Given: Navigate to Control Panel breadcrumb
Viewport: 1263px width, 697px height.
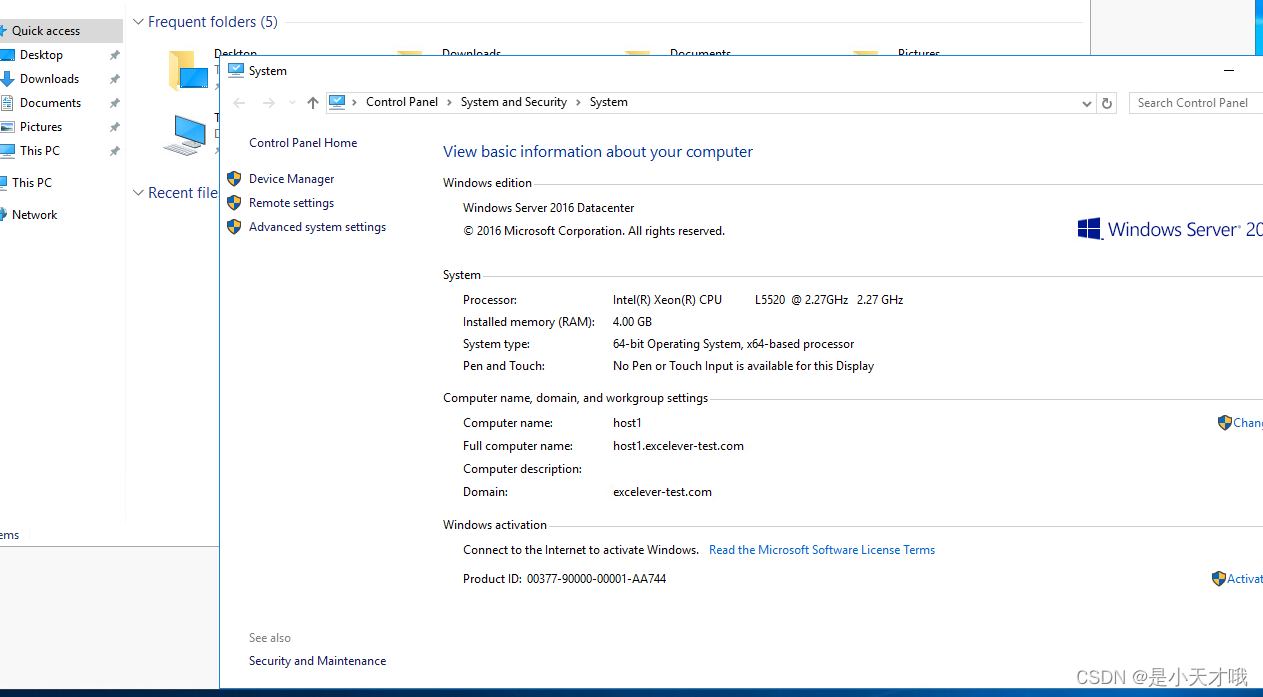Looking at the screenshot, I should coord(401,101).
